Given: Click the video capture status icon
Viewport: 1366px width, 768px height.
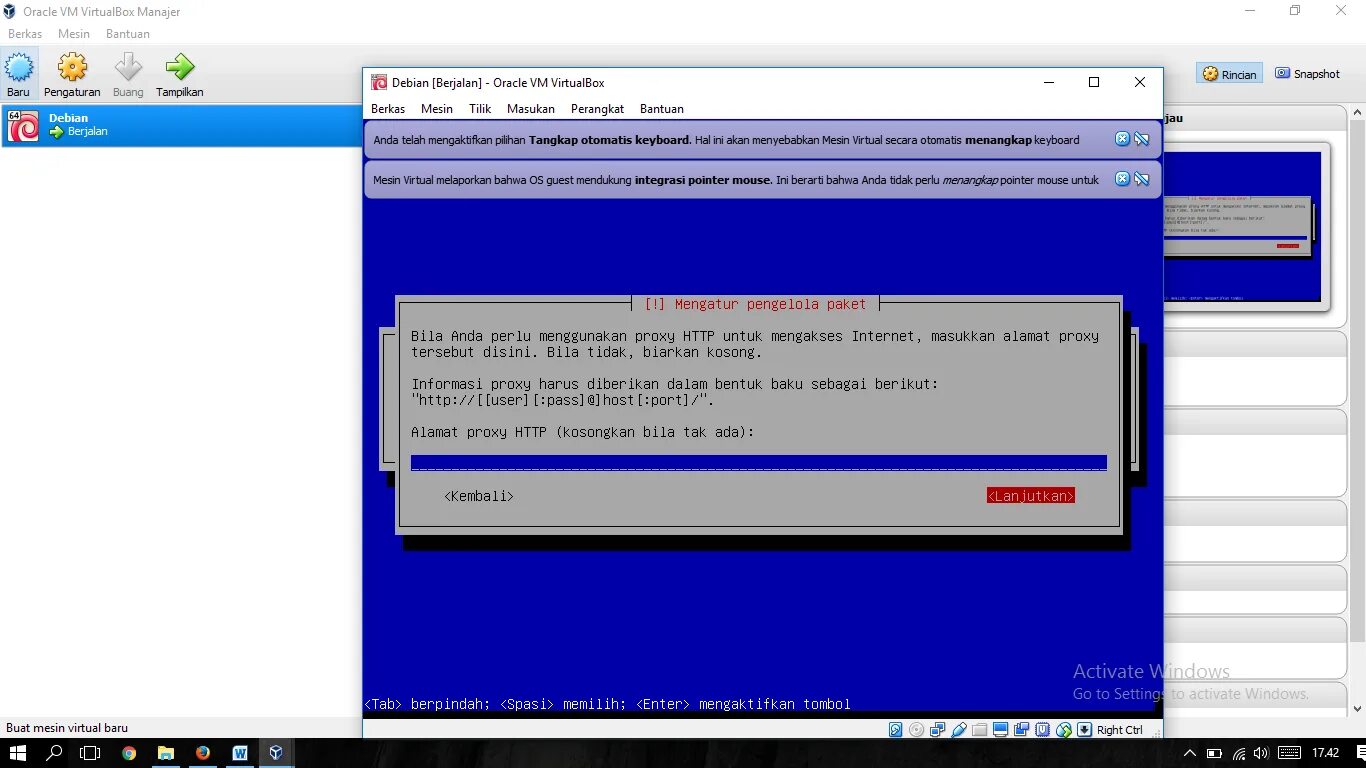Looking at the screenshot, I should click(1021, 730).
